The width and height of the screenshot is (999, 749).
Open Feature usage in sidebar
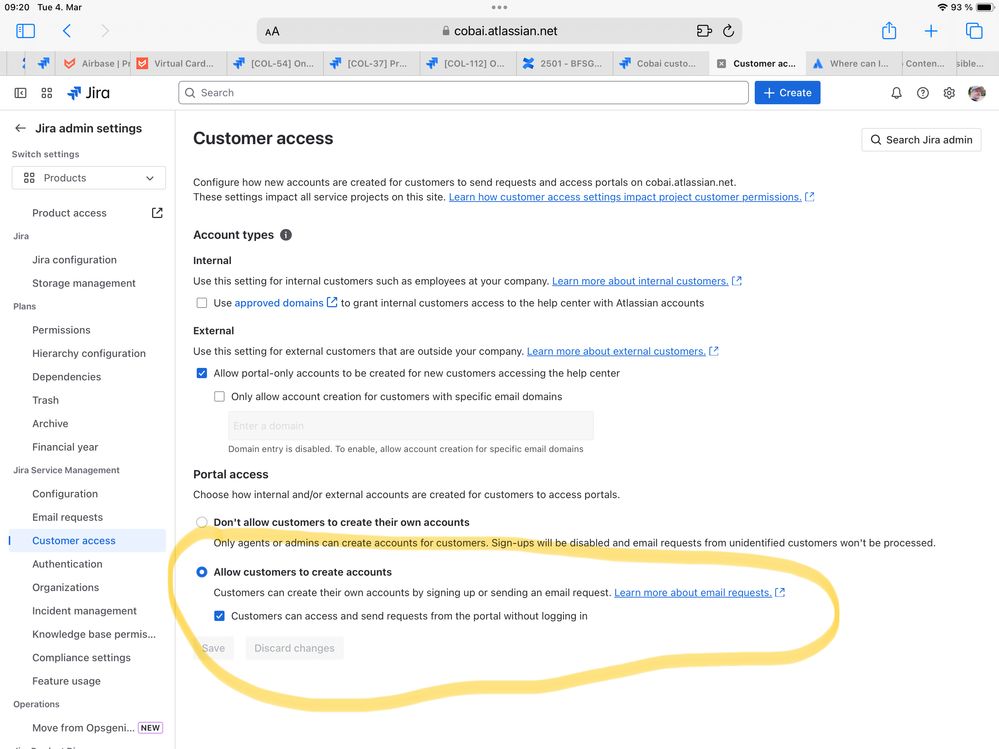pyautogui.click(x=66, y=681)
